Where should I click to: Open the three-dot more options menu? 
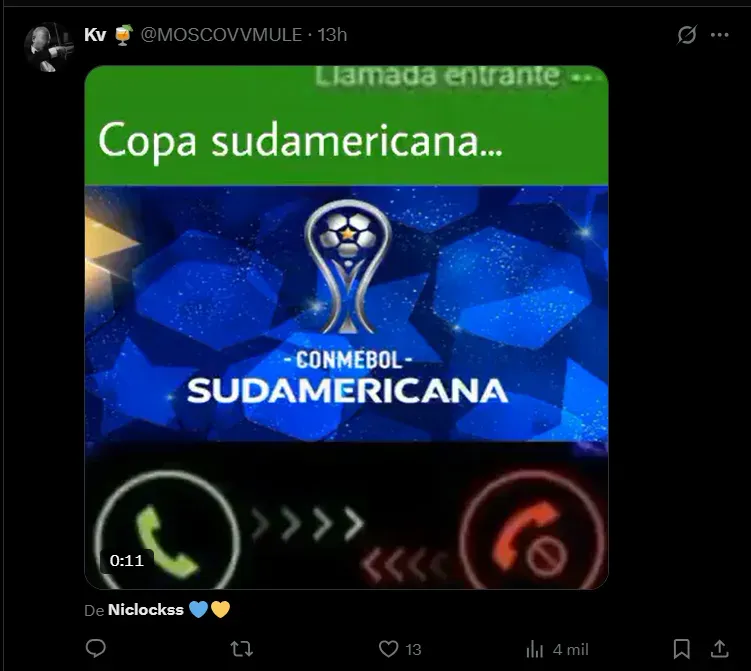pos(720,34)
